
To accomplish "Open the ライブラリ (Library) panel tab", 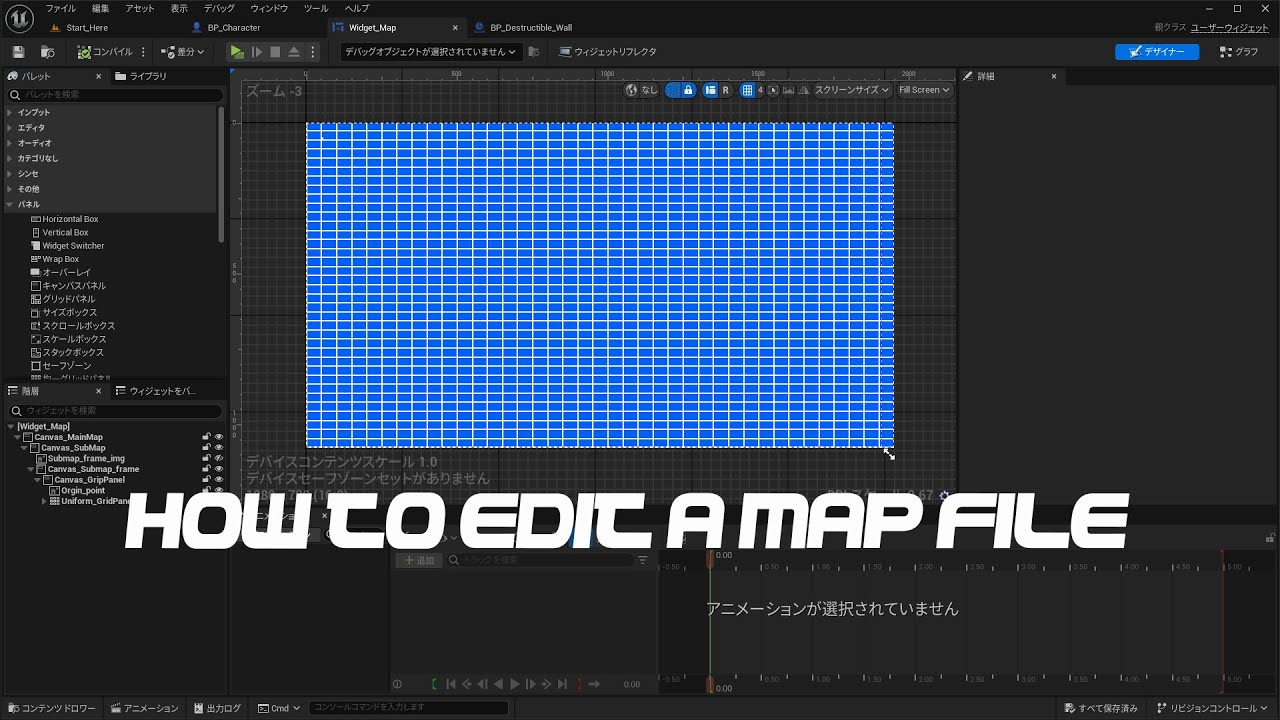I will click(x=141, y=76).
